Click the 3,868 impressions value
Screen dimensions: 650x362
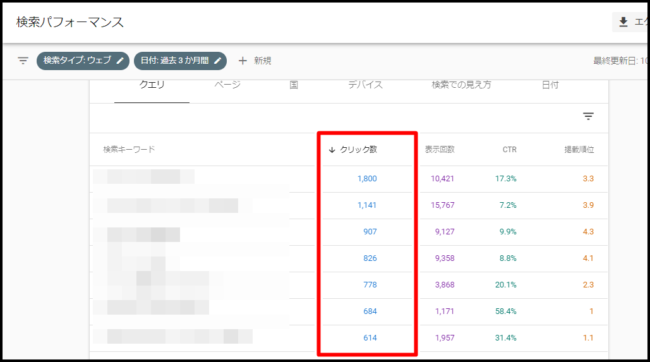pyautogui.click(x=444, y=285)
